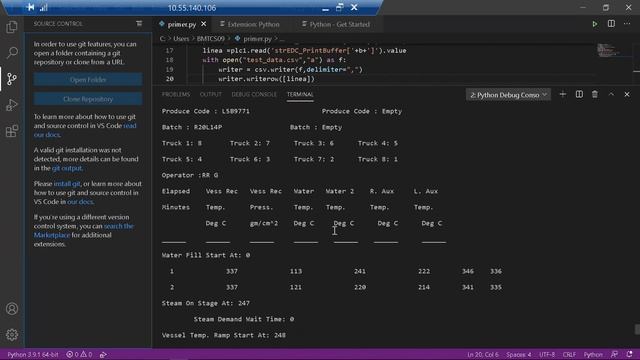The width and height of the screenshot is (640, 360).
Task: Change file encoding UTF-8
Action: click(x=547, y=354)
